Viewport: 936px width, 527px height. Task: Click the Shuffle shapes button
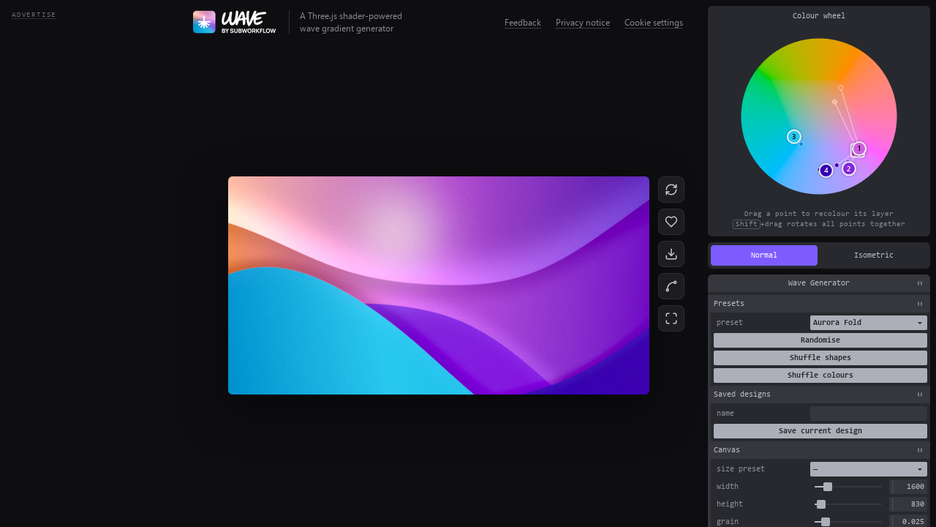coord(820,358)
